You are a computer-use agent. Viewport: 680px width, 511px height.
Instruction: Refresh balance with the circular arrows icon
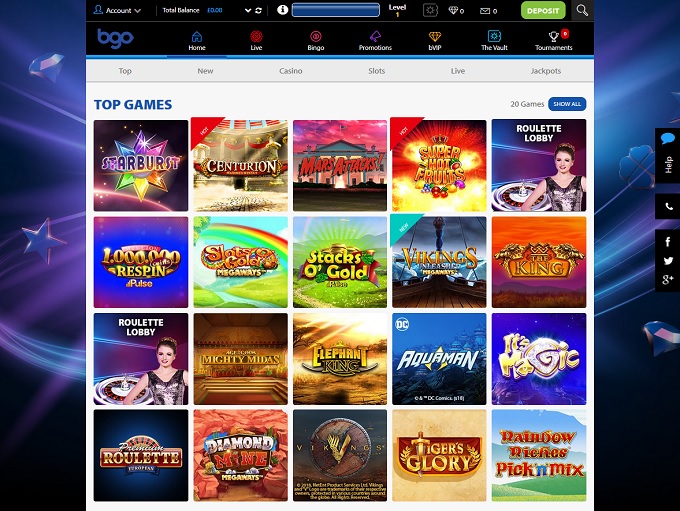[258, 10]
